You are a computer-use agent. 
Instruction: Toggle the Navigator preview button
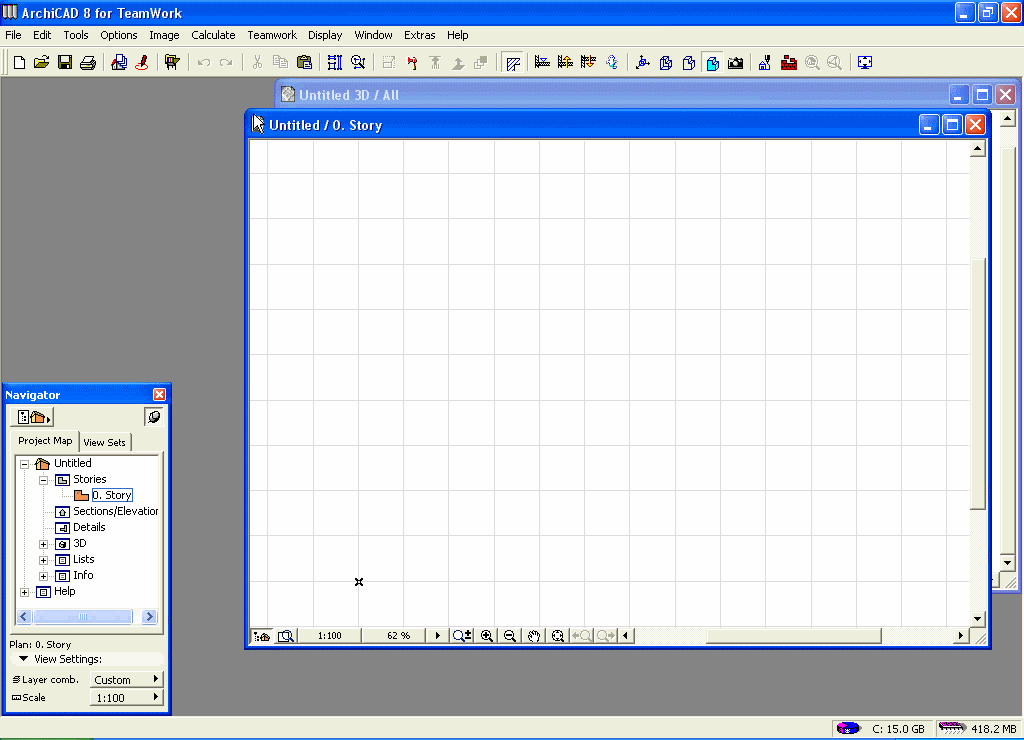point(154,417)
